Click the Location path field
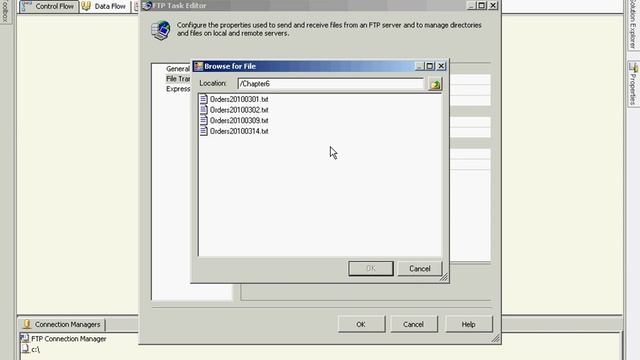 point(331,84)
